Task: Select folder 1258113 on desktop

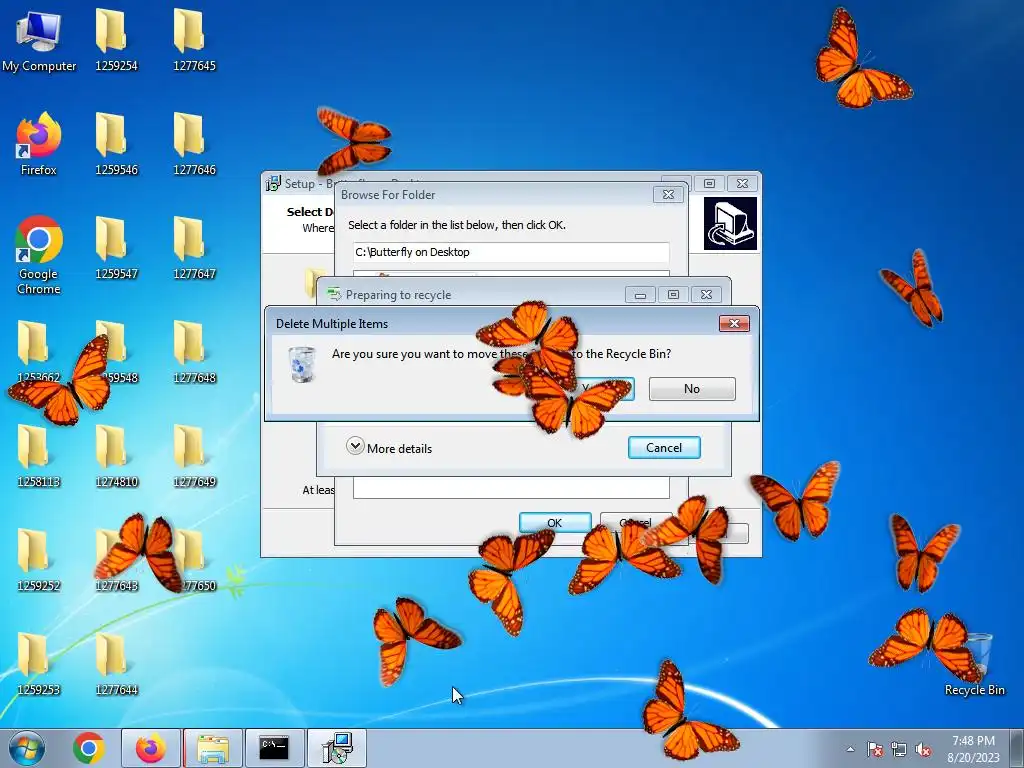Action: pos(39,456)
